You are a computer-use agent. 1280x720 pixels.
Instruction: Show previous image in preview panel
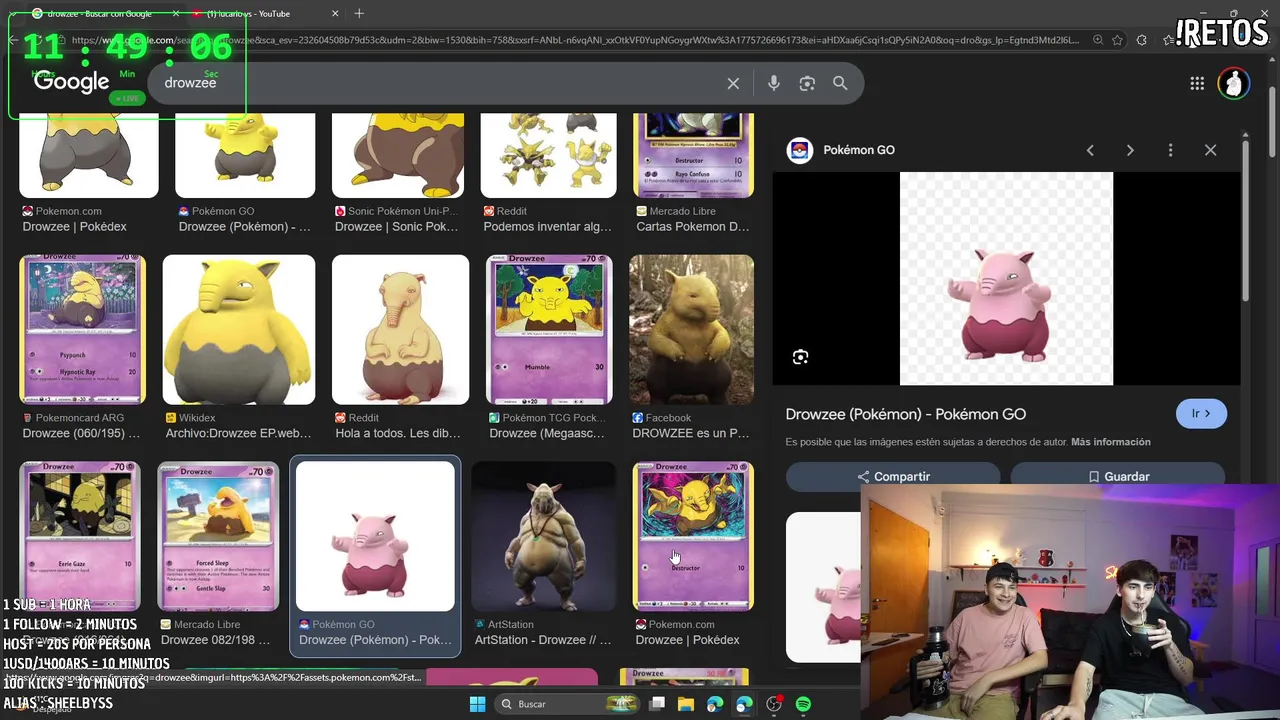coord(1090,150)
